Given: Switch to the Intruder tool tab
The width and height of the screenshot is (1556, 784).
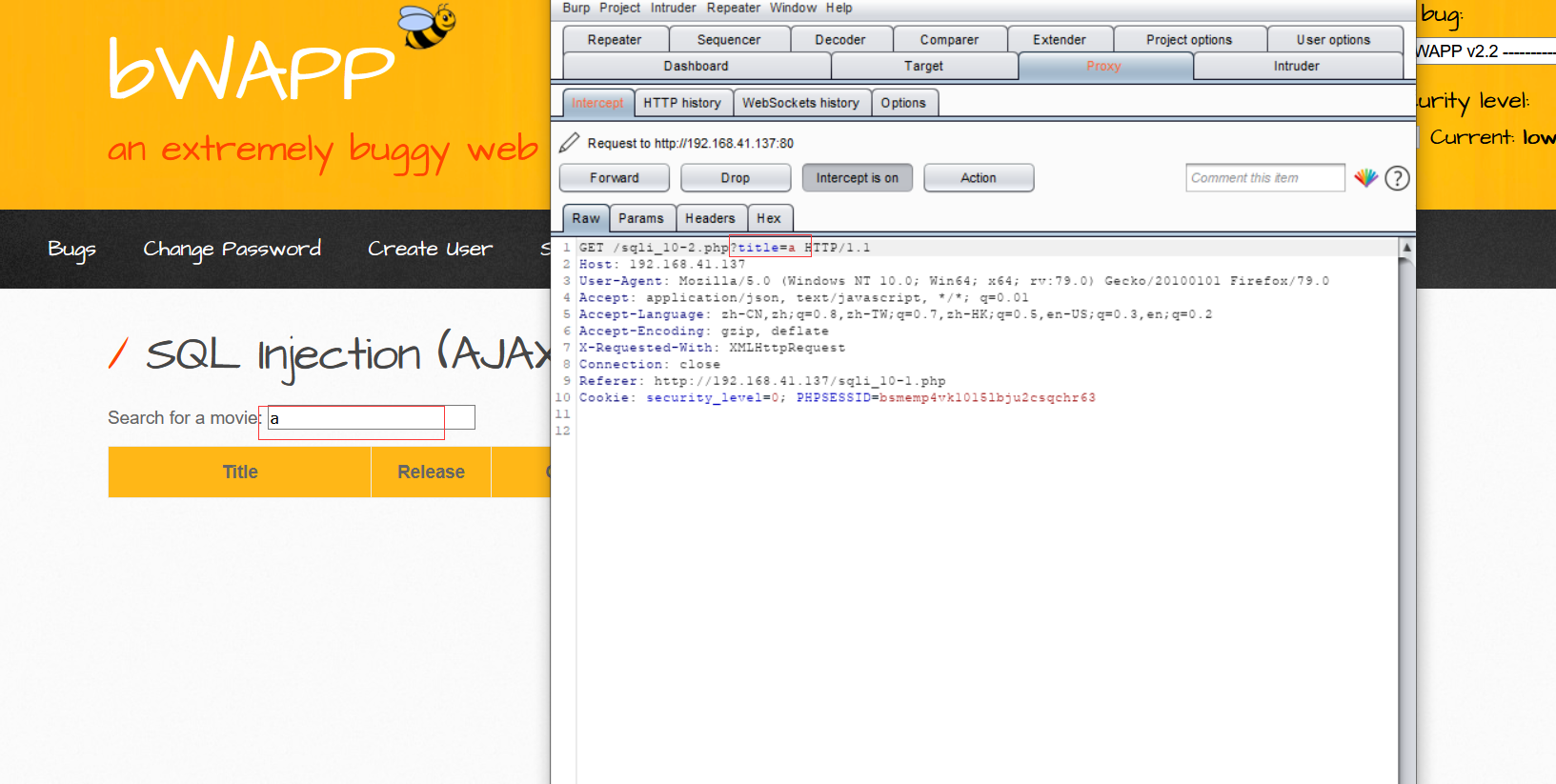Looking at the screenshot, I should (x=1297, y=66).
